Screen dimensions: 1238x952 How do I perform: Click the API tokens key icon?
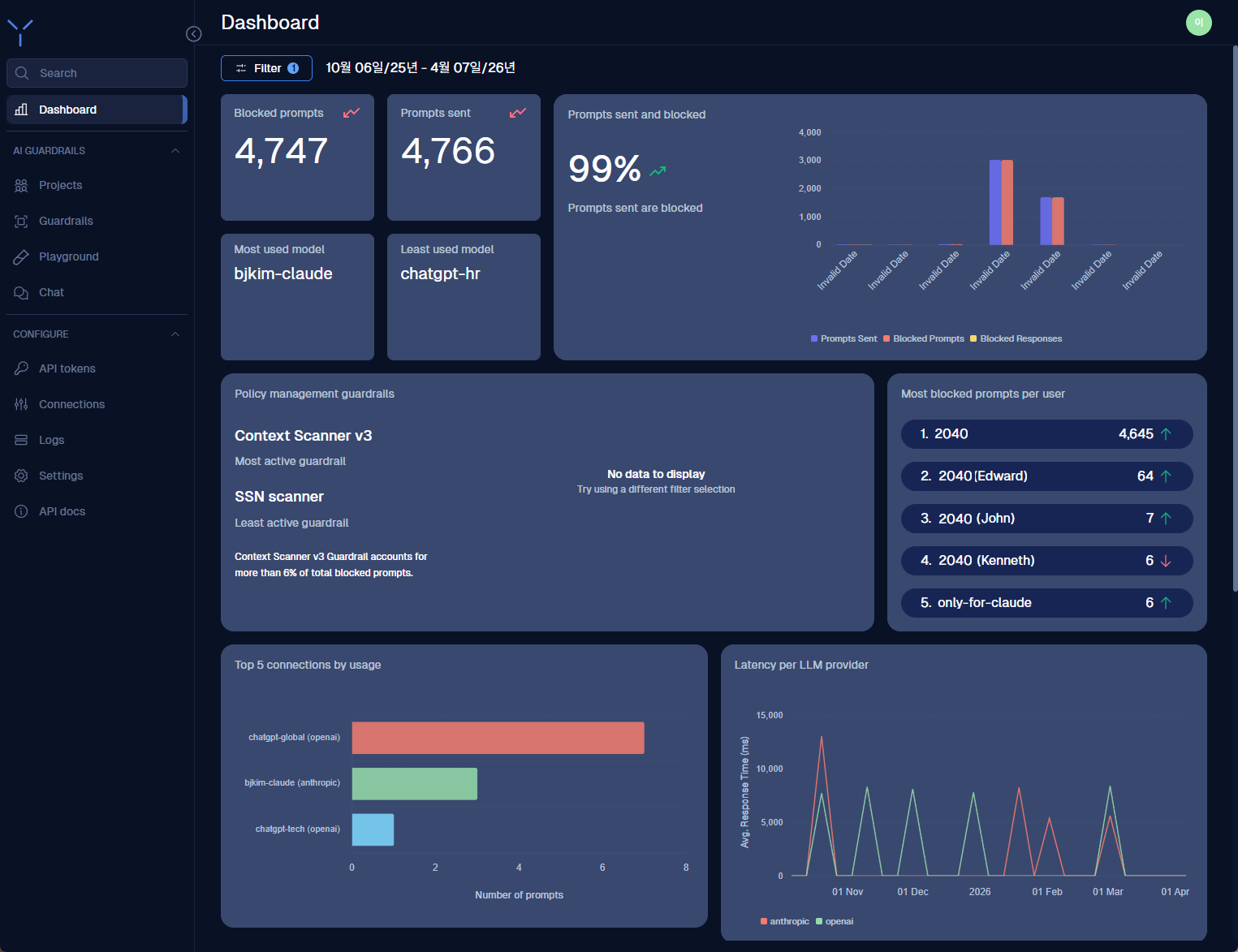click(22, 368)
